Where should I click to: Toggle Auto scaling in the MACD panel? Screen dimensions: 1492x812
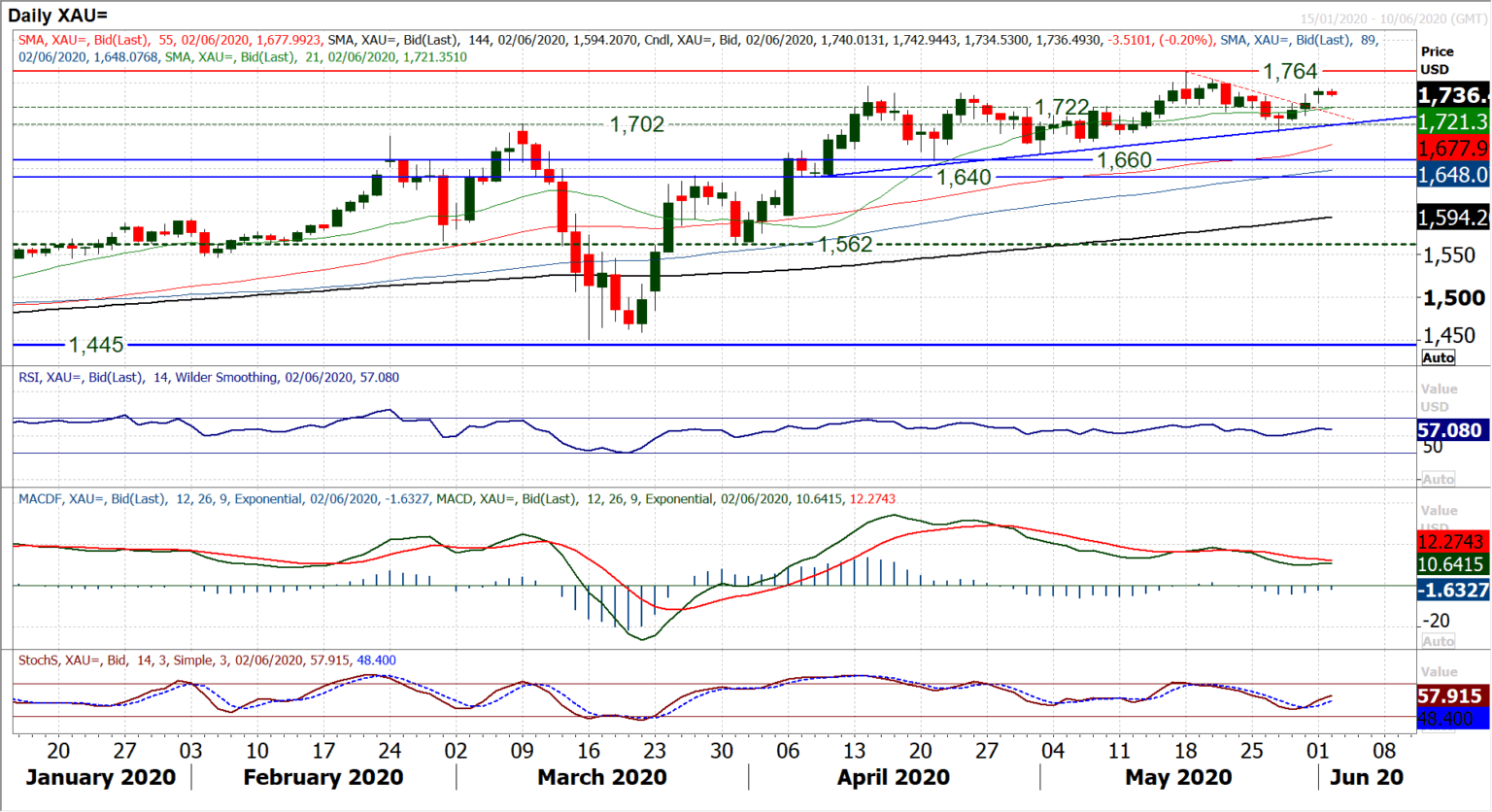(1438, 641)
